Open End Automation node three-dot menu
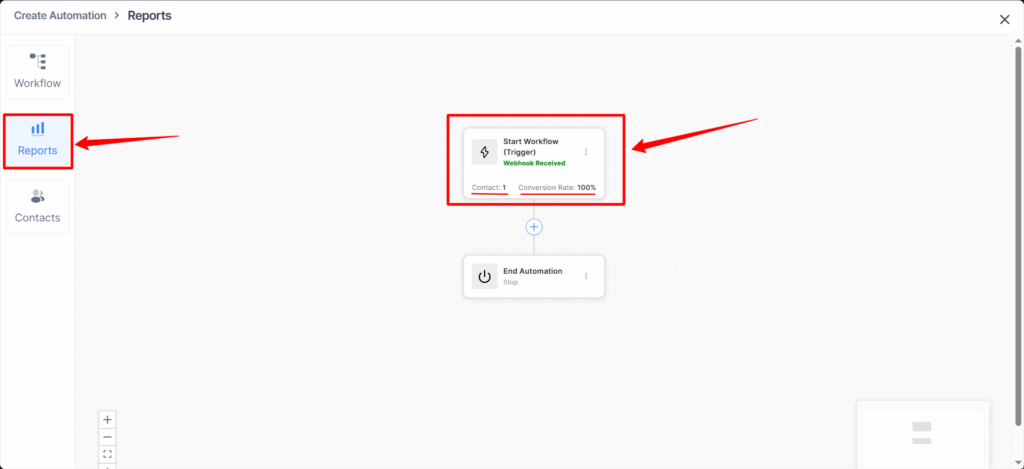 [586, 276]
